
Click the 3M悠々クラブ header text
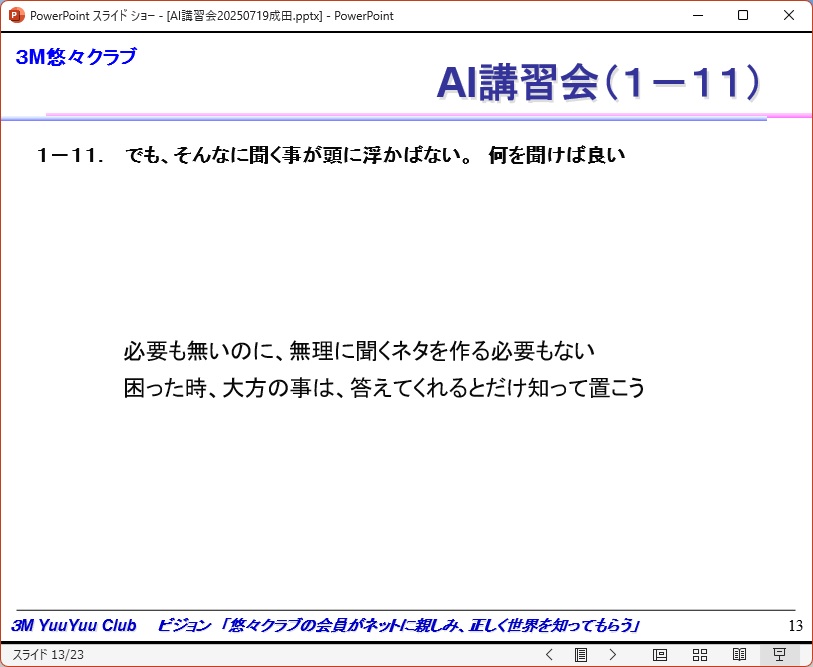point(76,57)
